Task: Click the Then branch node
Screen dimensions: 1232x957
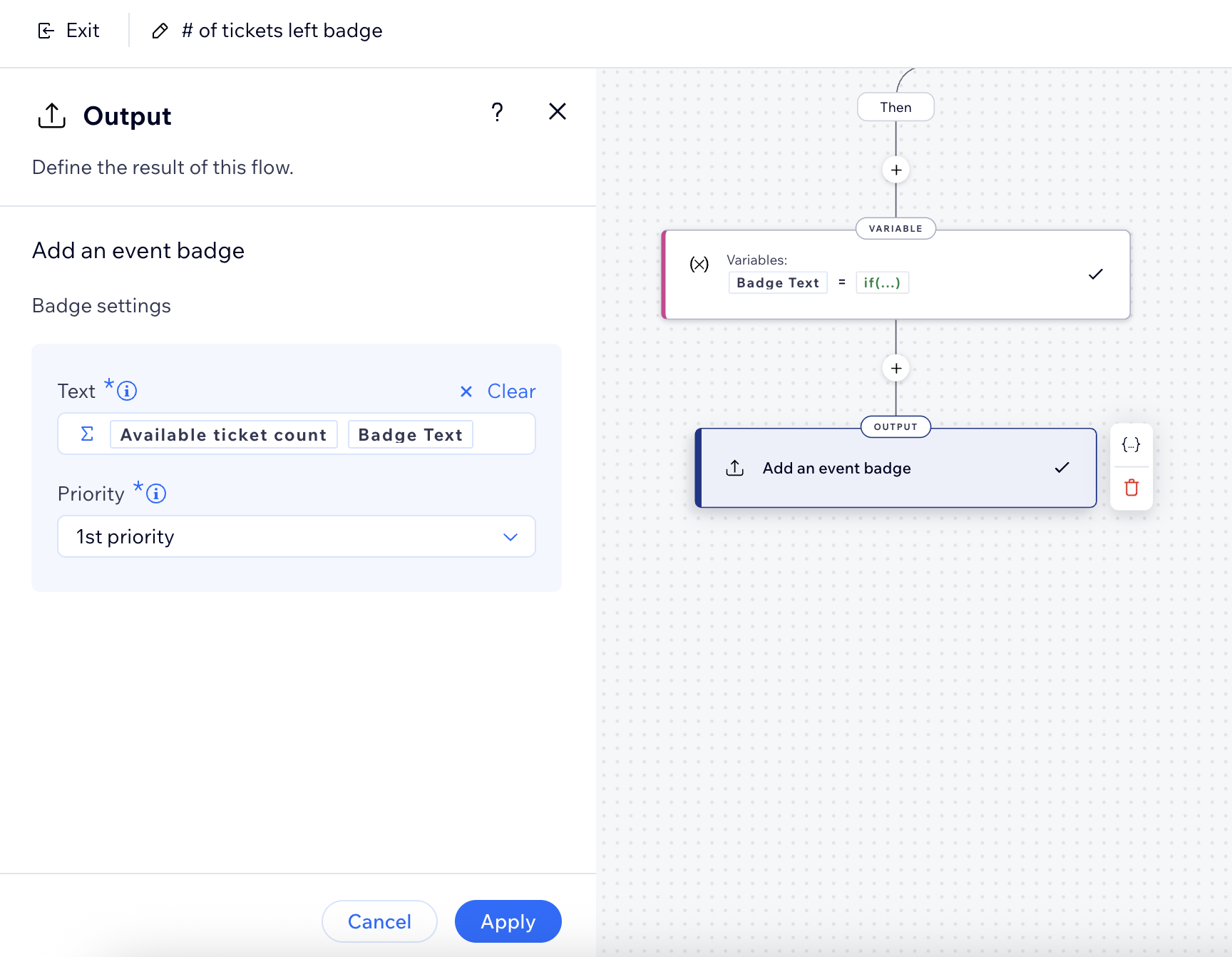Action: click(x=895, y=108)
